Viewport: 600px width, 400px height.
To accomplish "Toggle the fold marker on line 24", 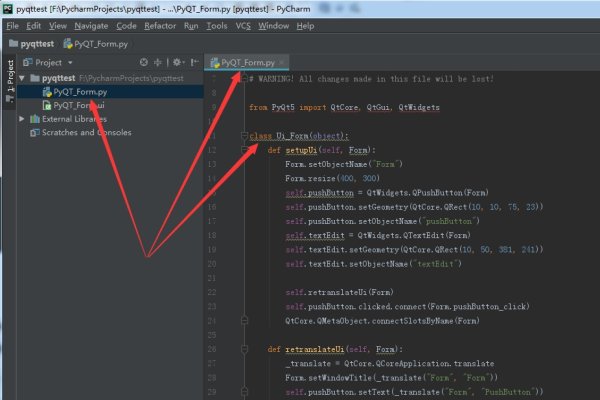I will 245,320.
